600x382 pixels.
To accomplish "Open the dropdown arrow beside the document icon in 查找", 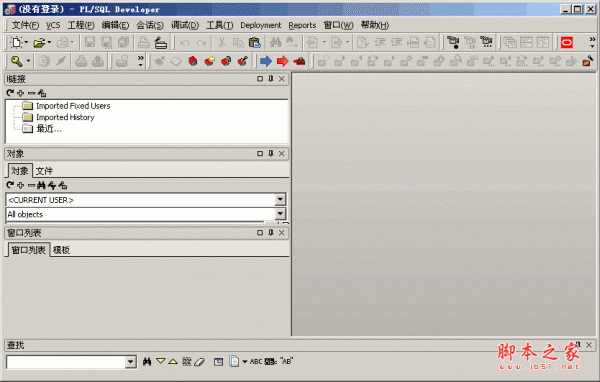I will coord(245,361).
